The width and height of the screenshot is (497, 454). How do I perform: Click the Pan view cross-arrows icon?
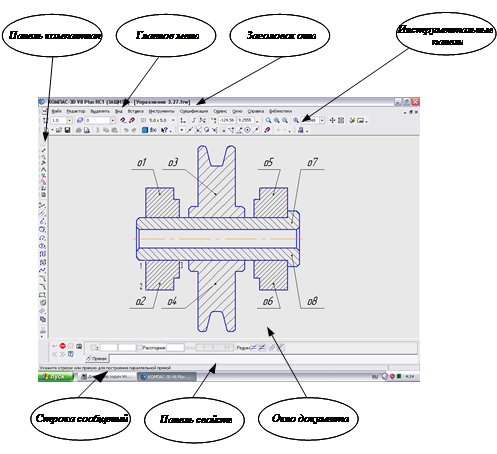click(332, 120)
